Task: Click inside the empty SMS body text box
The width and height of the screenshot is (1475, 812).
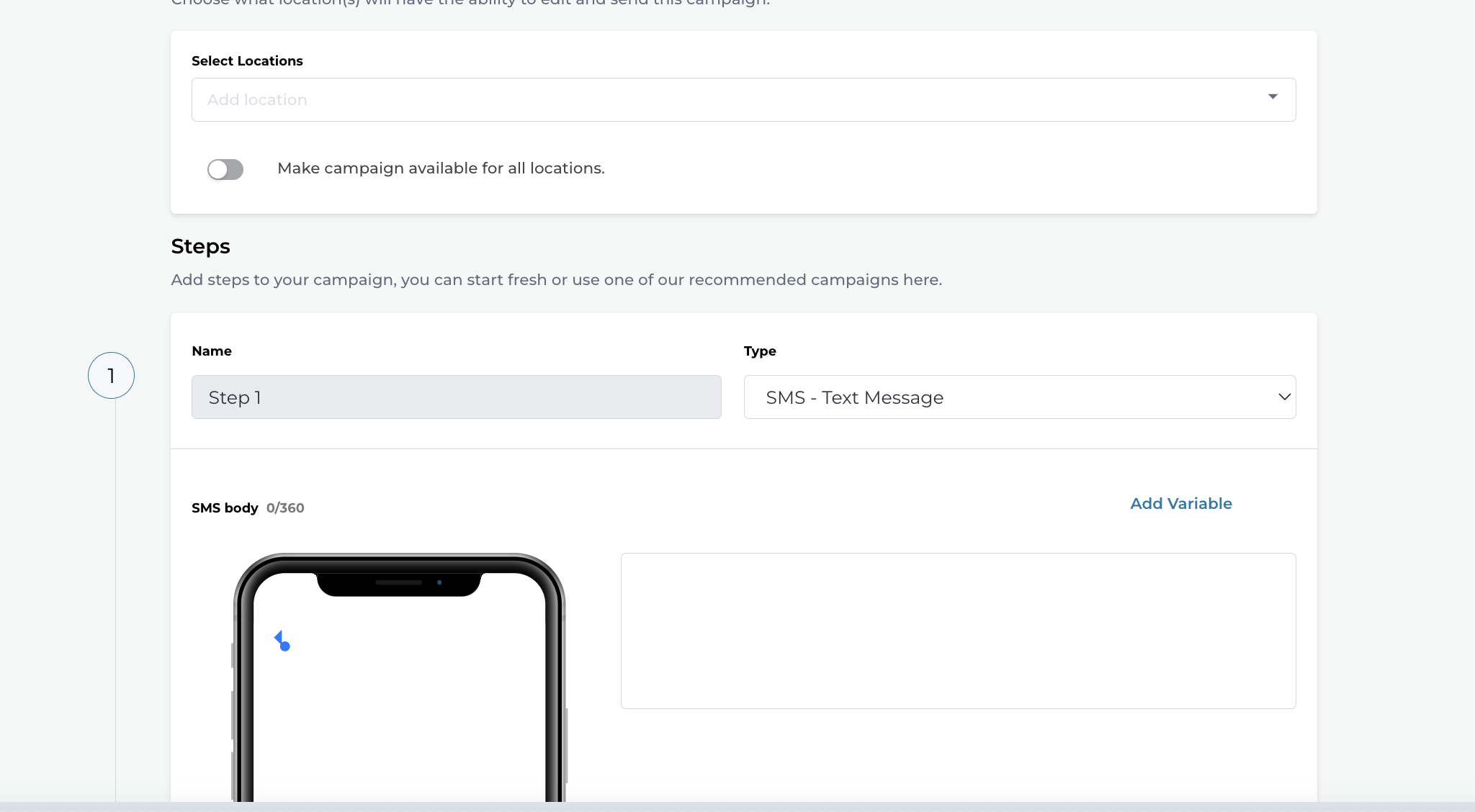Action: 958,631
